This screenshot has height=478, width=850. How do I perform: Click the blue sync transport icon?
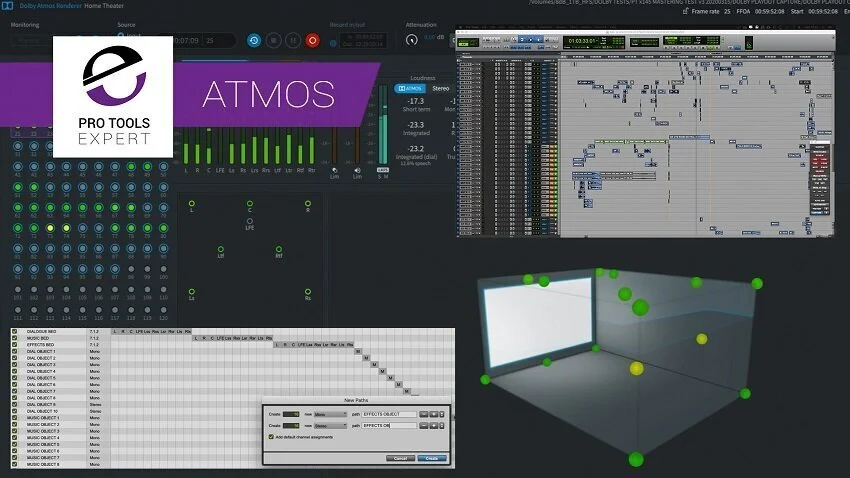[x=254, y=40]
